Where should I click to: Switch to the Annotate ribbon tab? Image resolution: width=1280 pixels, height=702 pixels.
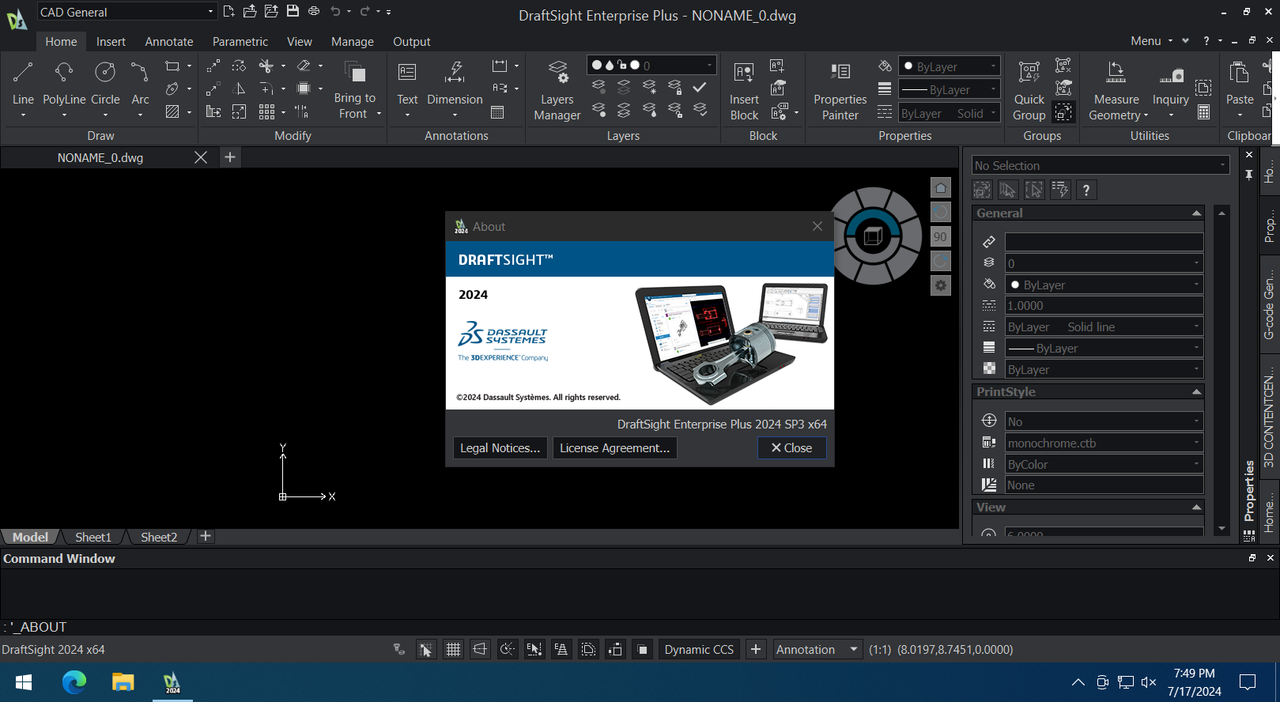tap(169, 41)
